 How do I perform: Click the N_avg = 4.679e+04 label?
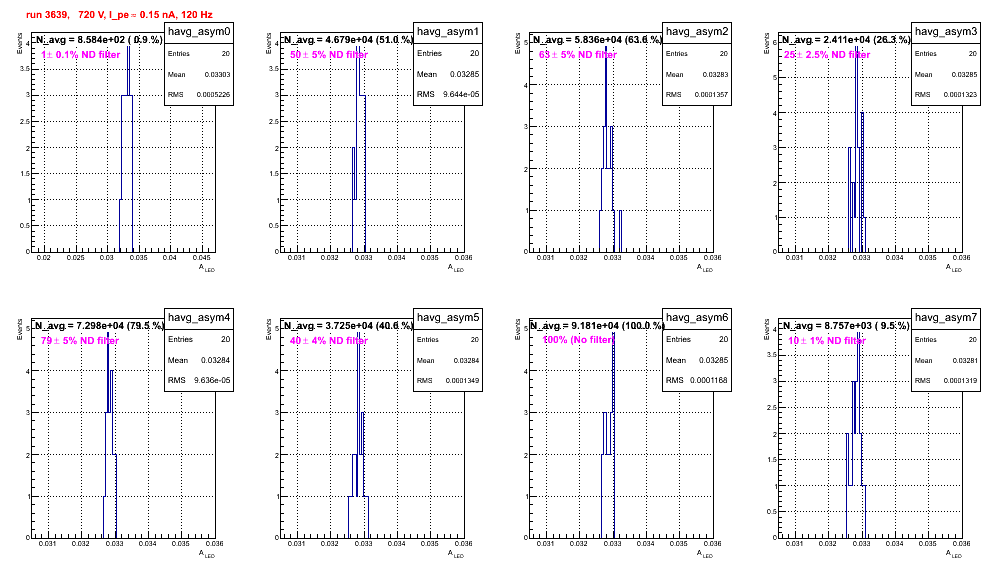348,39
